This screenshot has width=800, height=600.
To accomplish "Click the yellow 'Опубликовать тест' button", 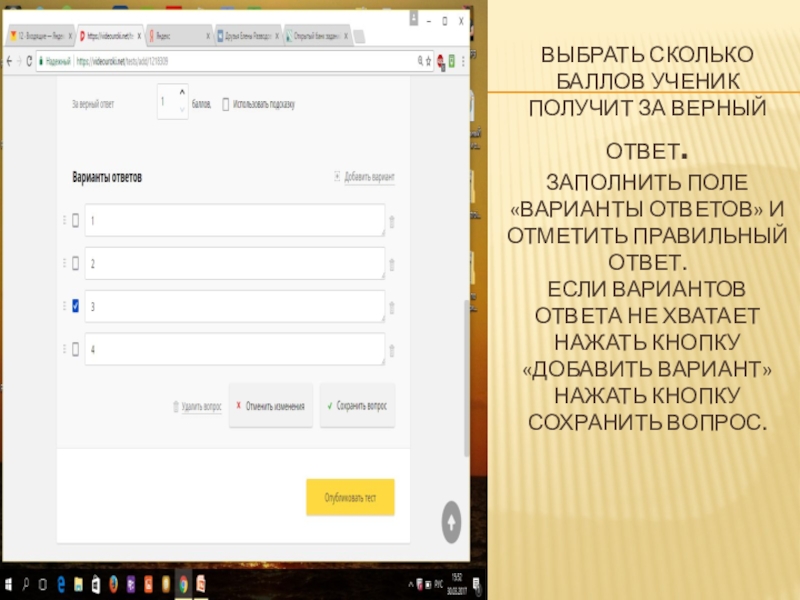I will click(x=350, y=497).
